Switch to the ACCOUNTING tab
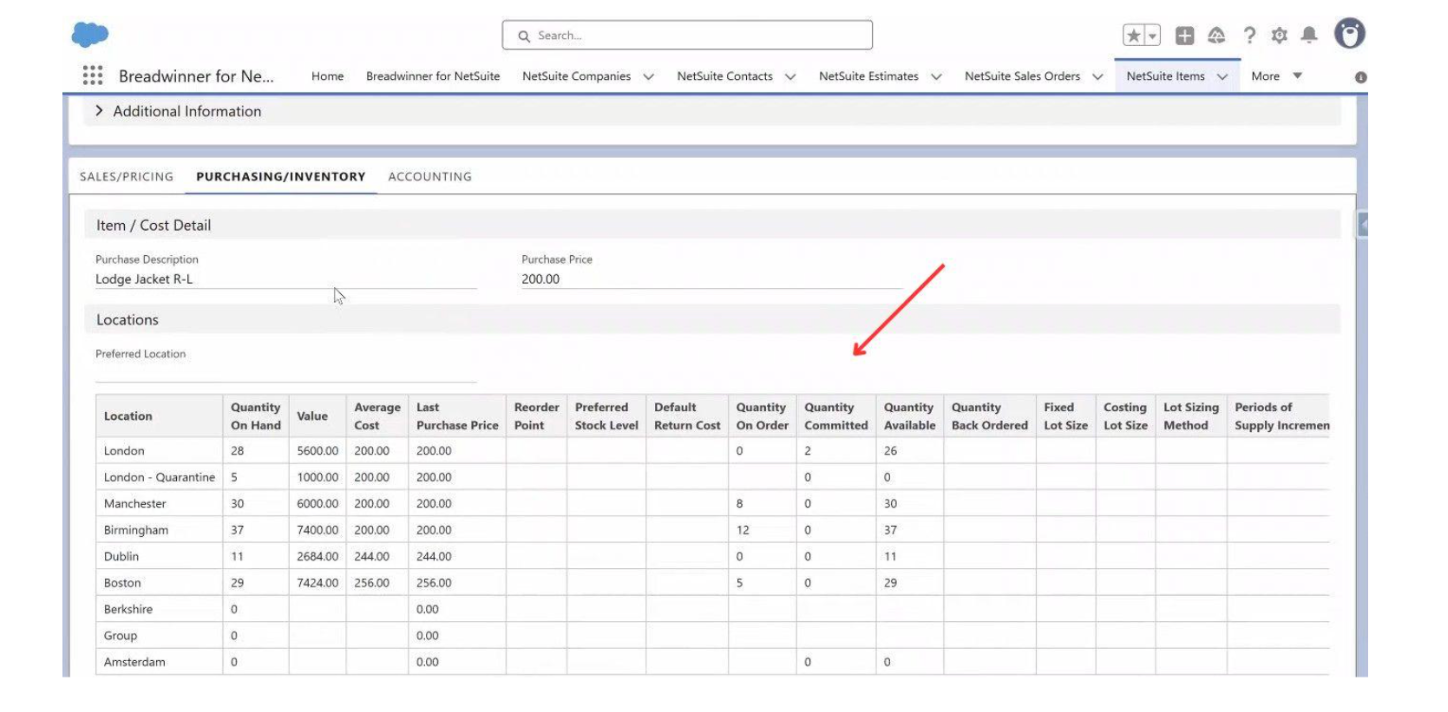The width and height of the screenshot is (1448, 712). pos(430,176)
